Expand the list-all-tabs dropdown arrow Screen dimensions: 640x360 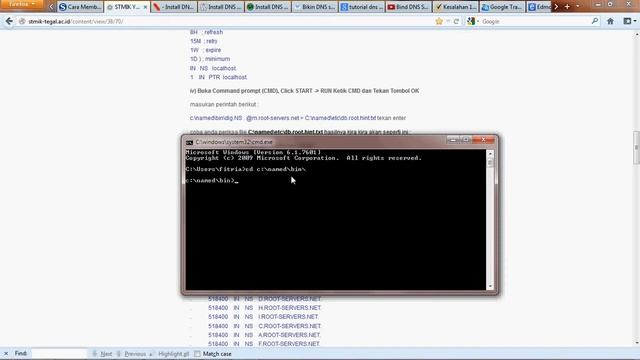(578, 7)
